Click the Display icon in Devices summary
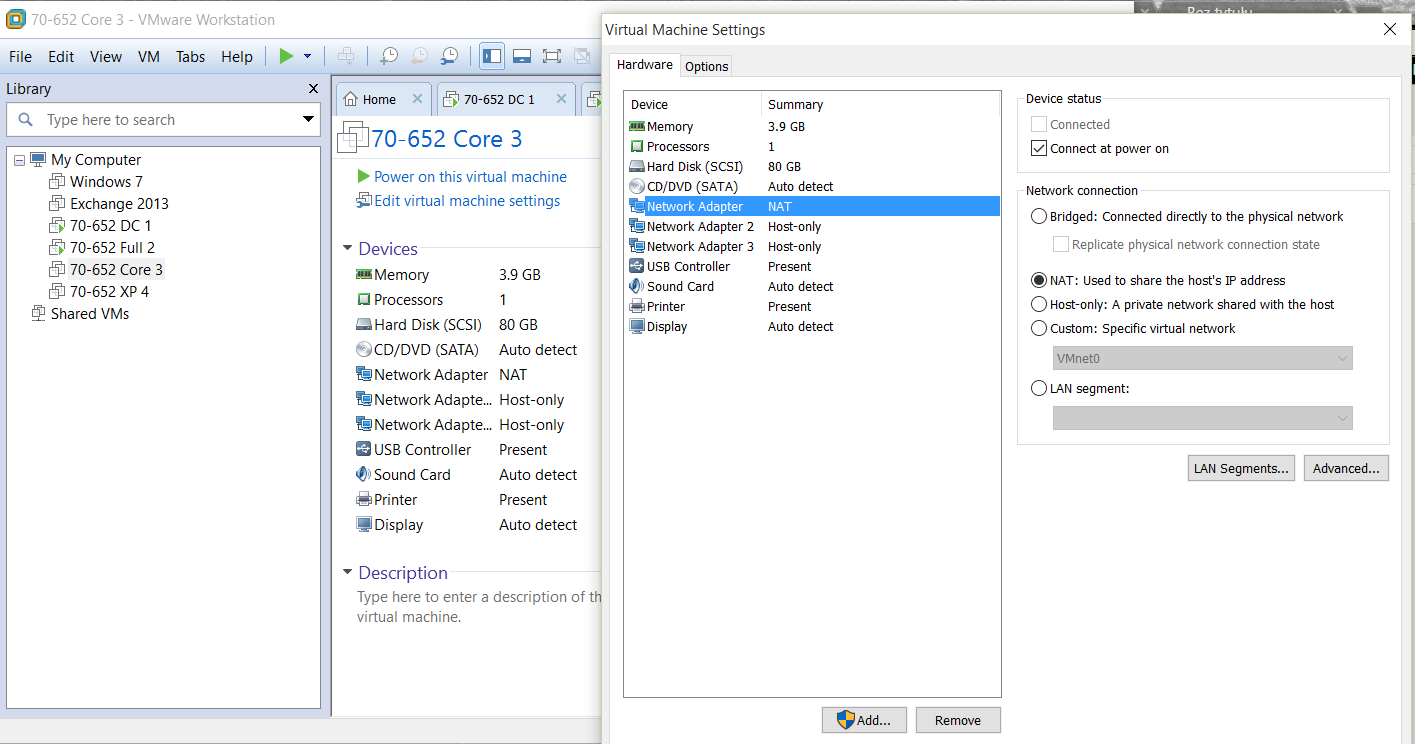The width and height of the screenshot is (1415, 744). coord(364,524)
